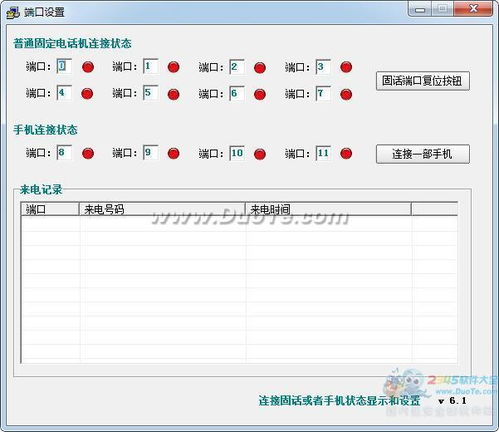The image size is (499, 432).
Task: Select the port 4 input field
Action: (x=64, y=93)
